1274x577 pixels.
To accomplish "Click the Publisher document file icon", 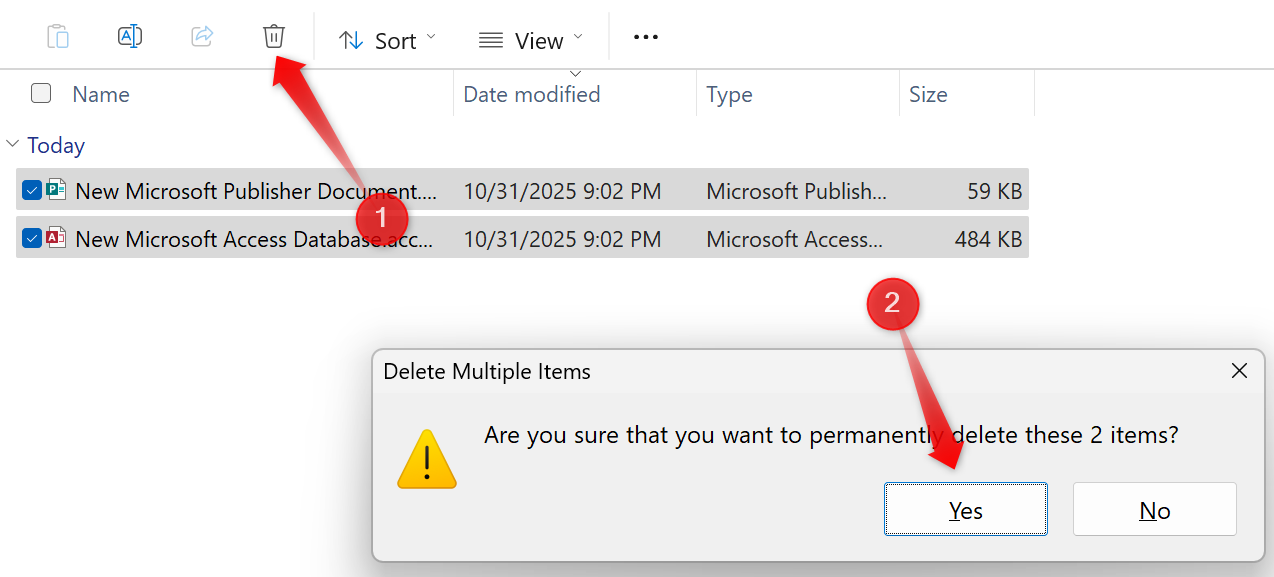I will 56,190.
